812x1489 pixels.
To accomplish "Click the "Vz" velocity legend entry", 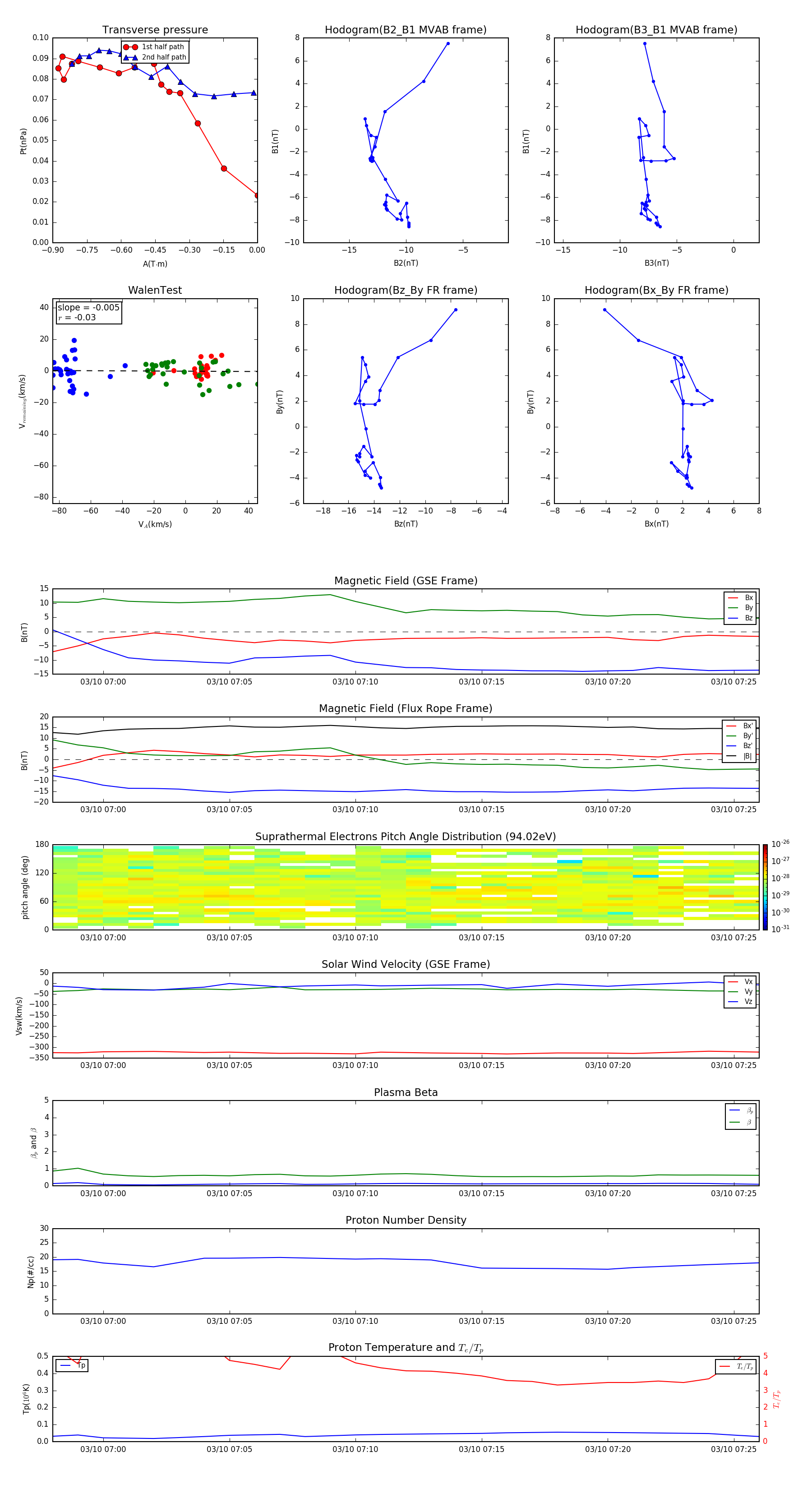I will pos(740,1002).
